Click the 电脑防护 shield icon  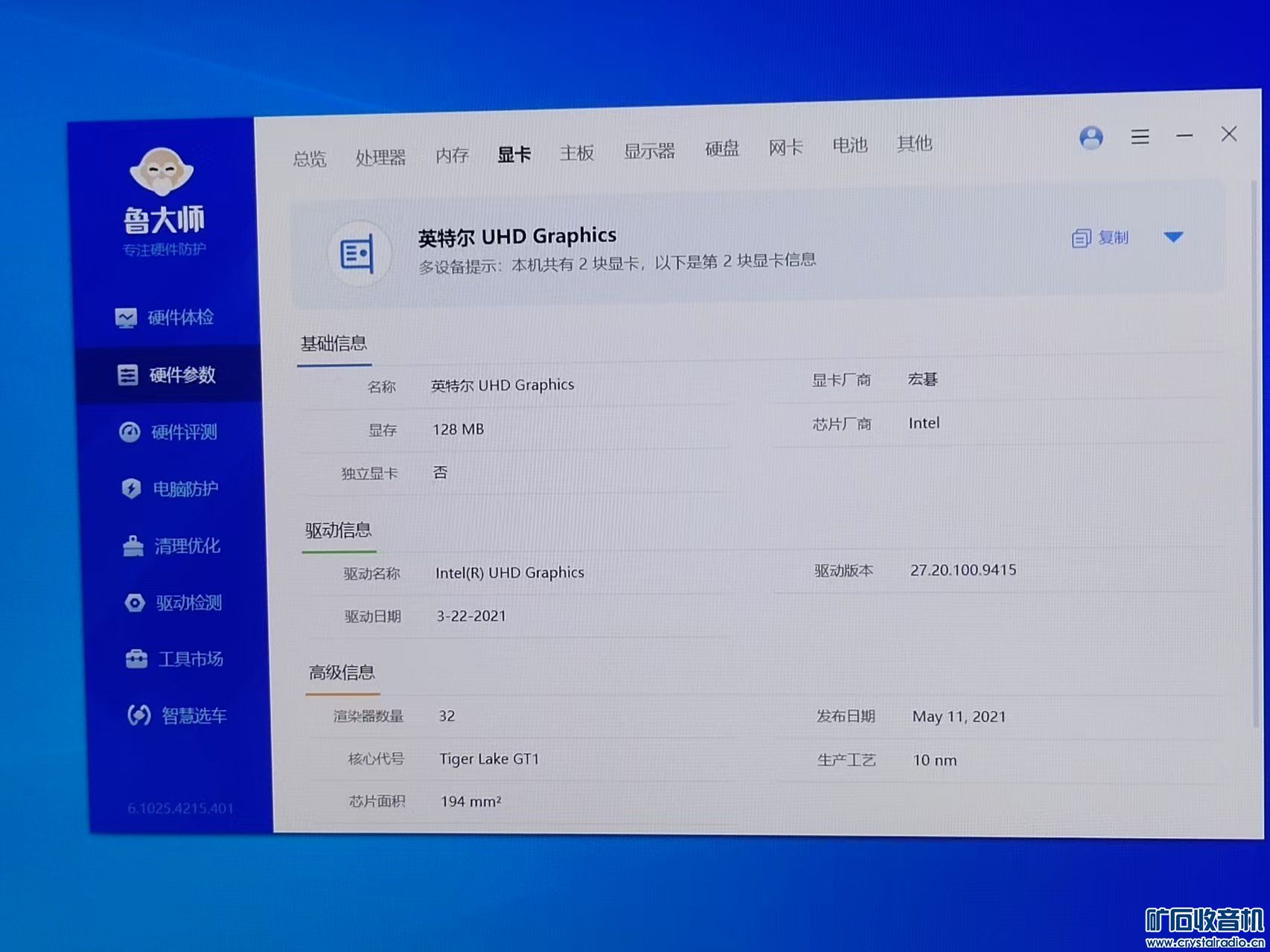[x=131, y=488]
